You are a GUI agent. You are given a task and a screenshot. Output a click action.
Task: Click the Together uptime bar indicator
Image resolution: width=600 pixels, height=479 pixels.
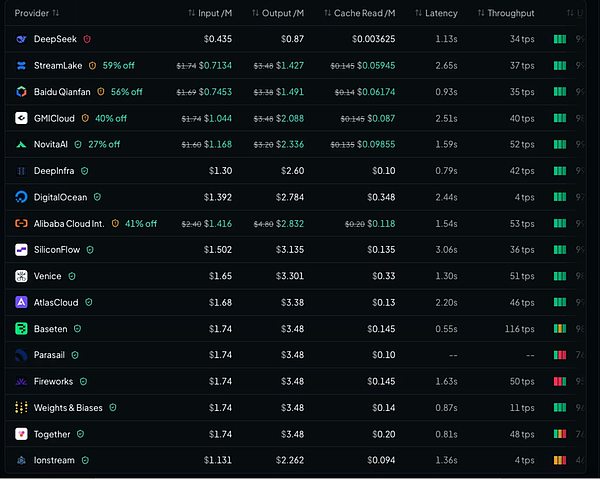click(560, 434)
